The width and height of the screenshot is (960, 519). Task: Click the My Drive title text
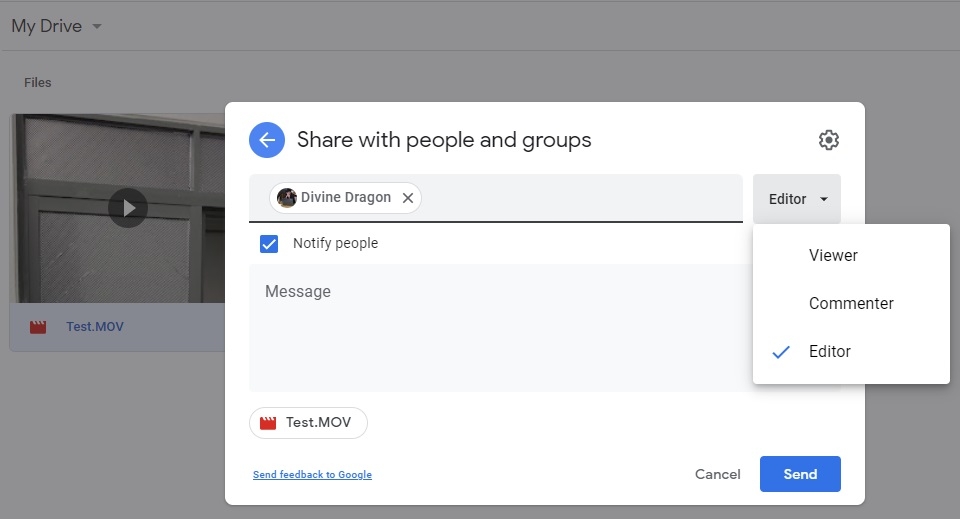pos(47,26)
